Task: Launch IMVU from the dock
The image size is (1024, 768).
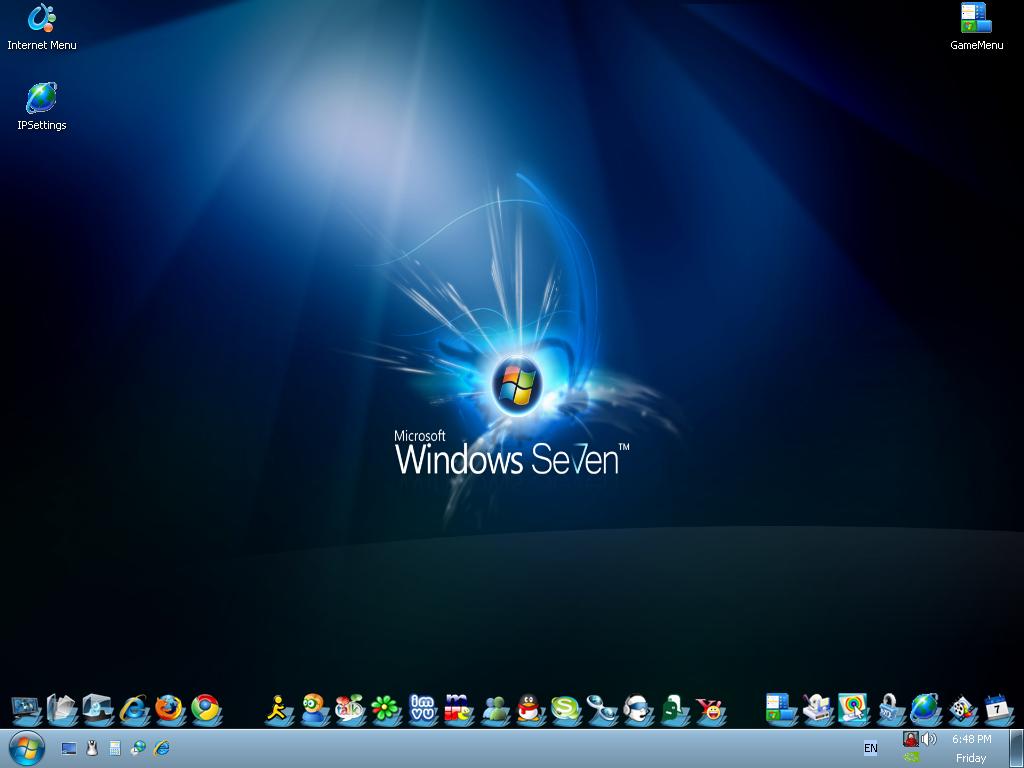Action: point(422,710)
